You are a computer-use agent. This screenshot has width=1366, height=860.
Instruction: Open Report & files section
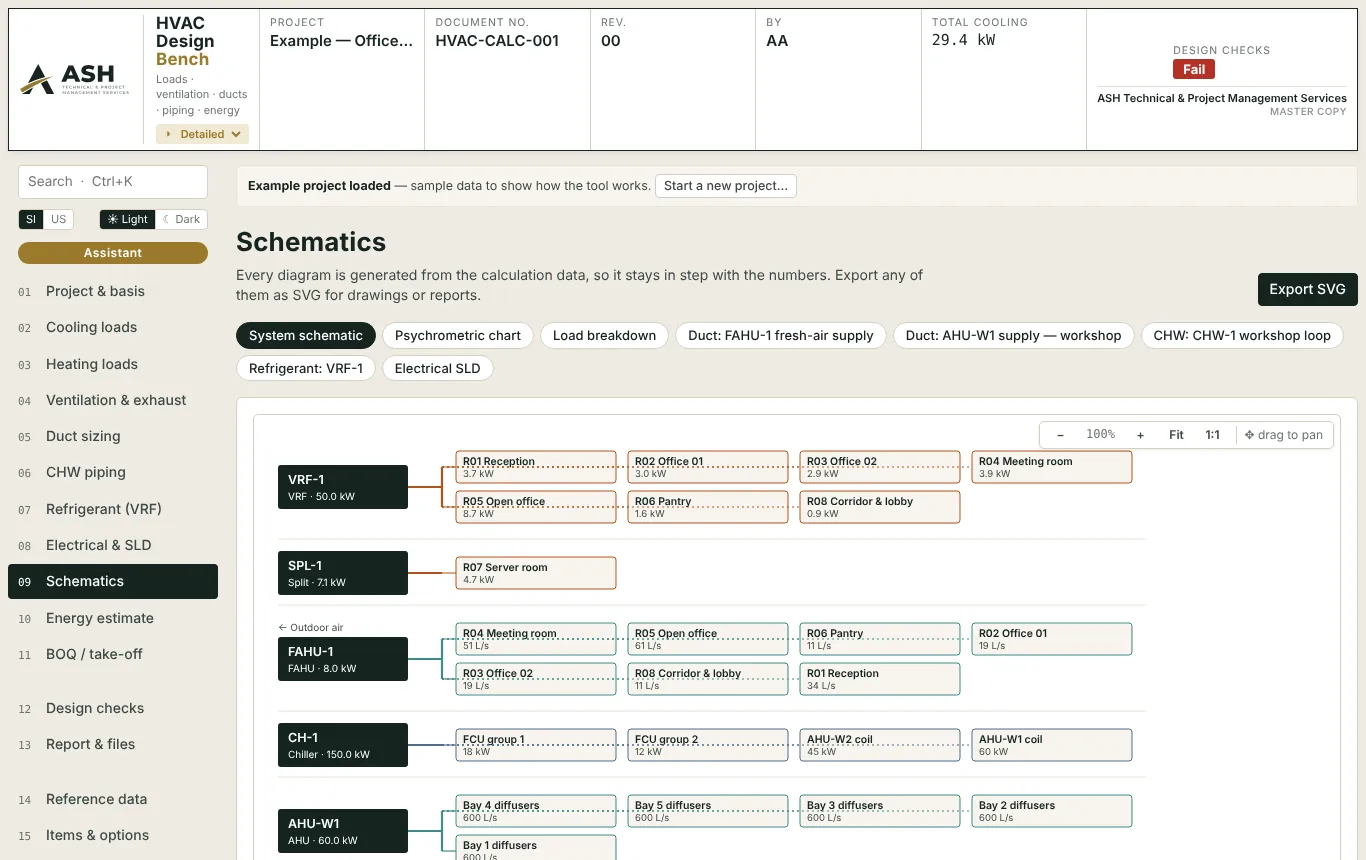tap(113, 744)
